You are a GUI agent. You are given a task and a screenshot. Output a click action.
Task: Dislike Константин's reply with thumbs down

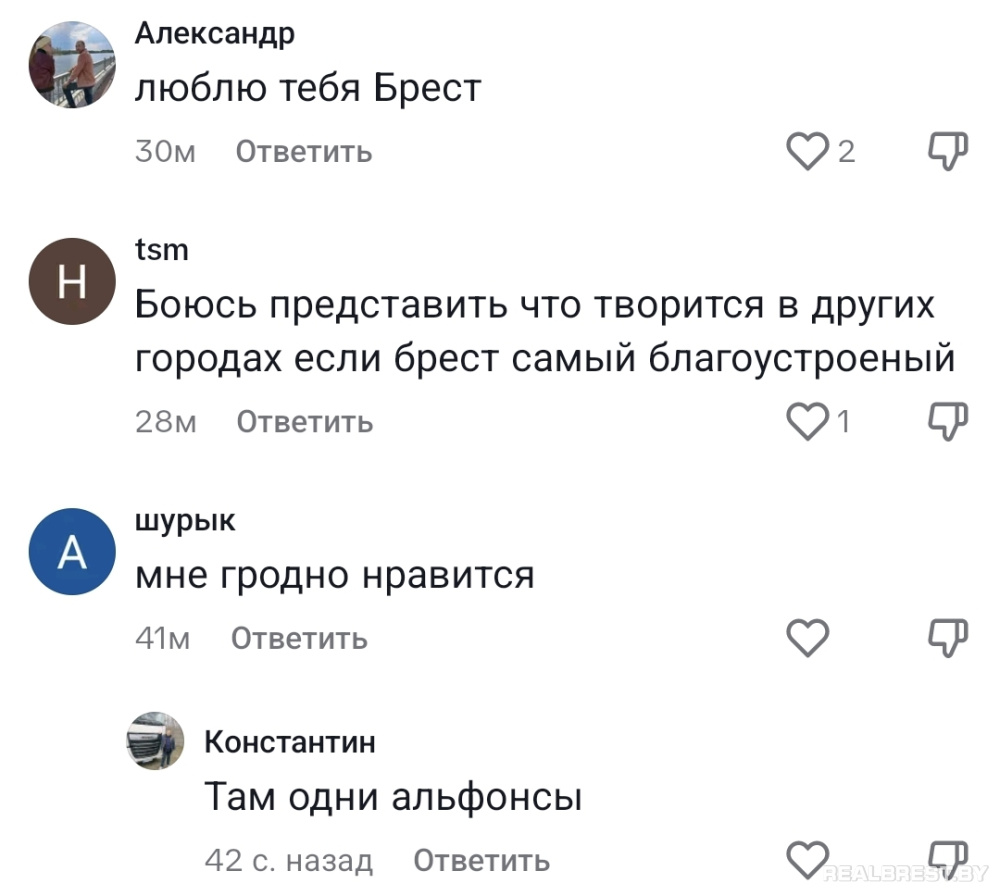945,857
